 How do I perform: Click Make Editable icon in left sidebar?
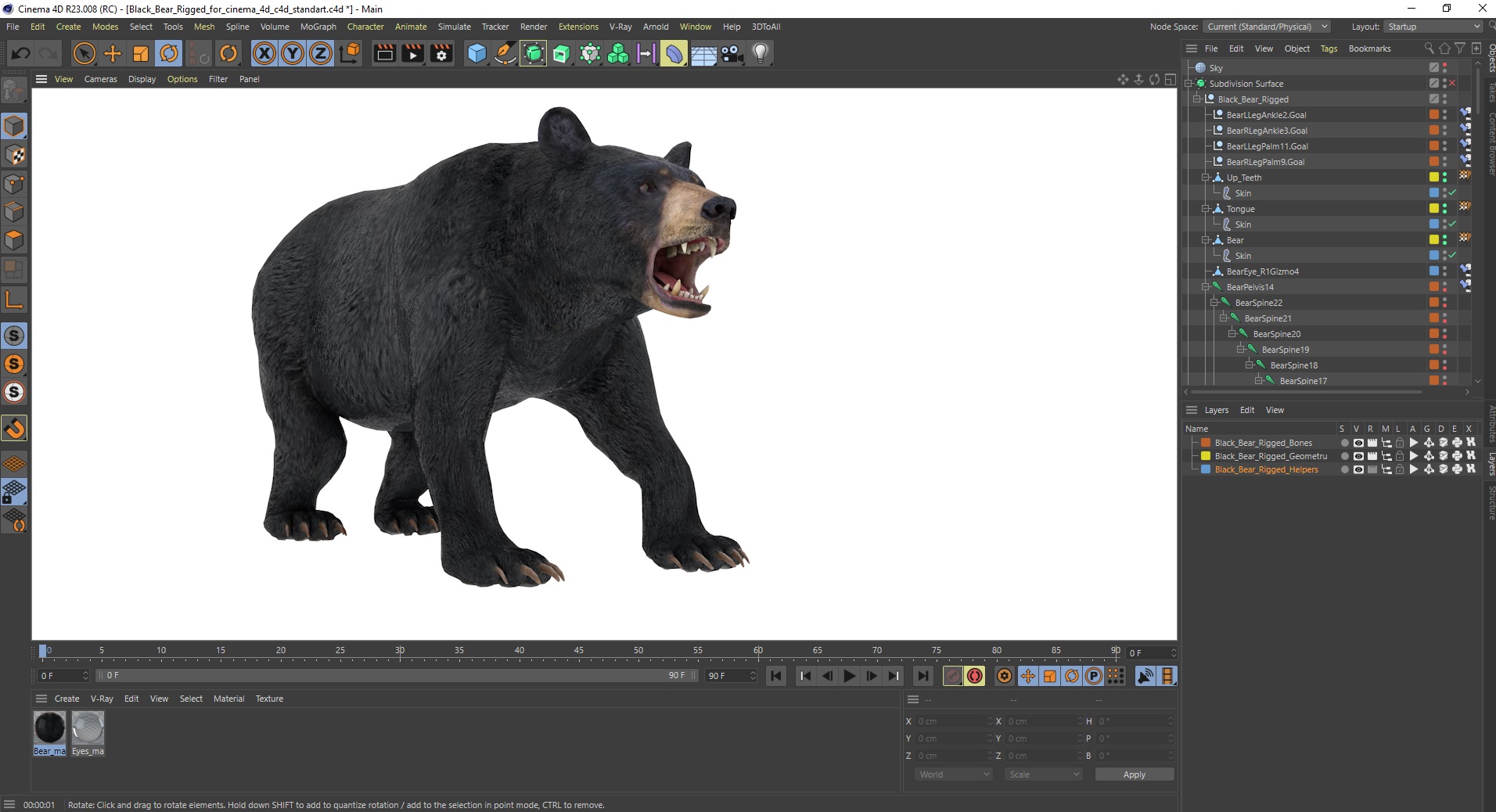click(14, 91)
